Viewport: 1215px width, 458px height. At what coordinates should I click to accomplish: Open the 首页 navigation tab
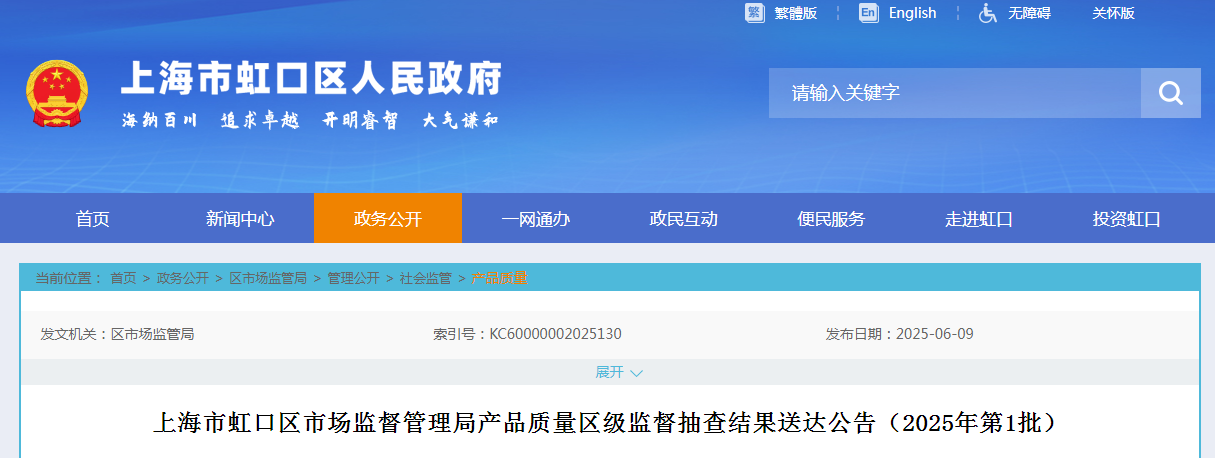point(92,218)
